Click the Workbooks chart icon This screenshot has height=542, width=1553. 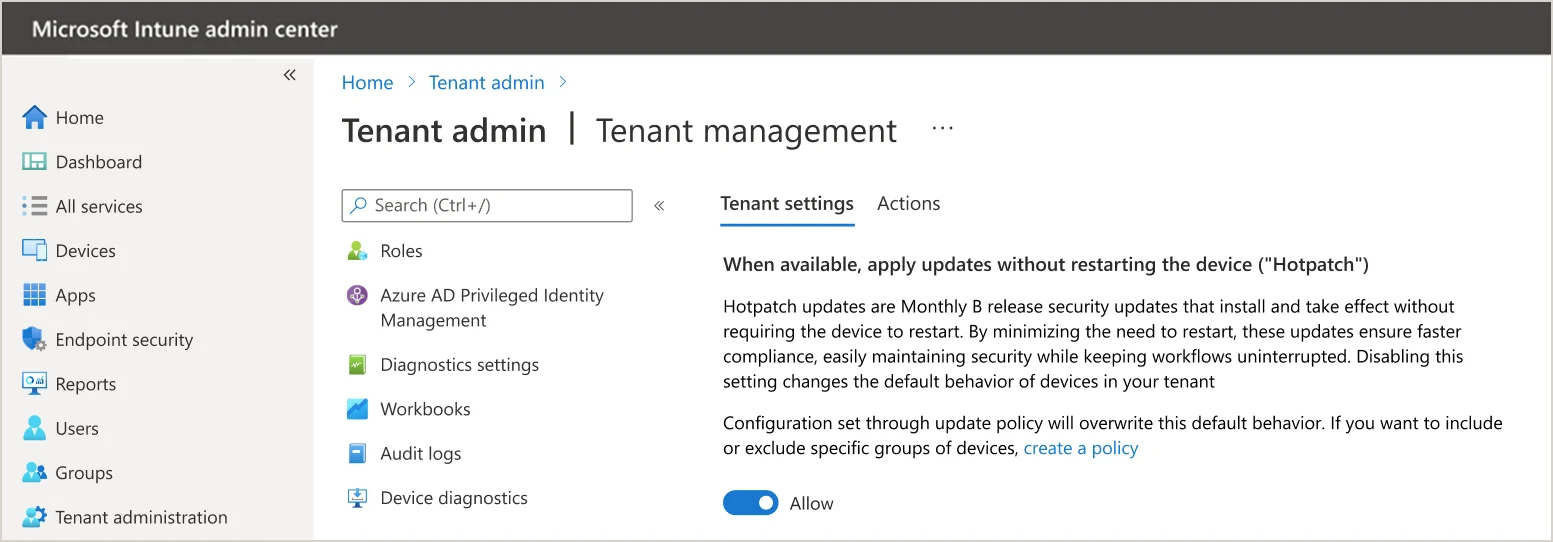tap(357, 409)
